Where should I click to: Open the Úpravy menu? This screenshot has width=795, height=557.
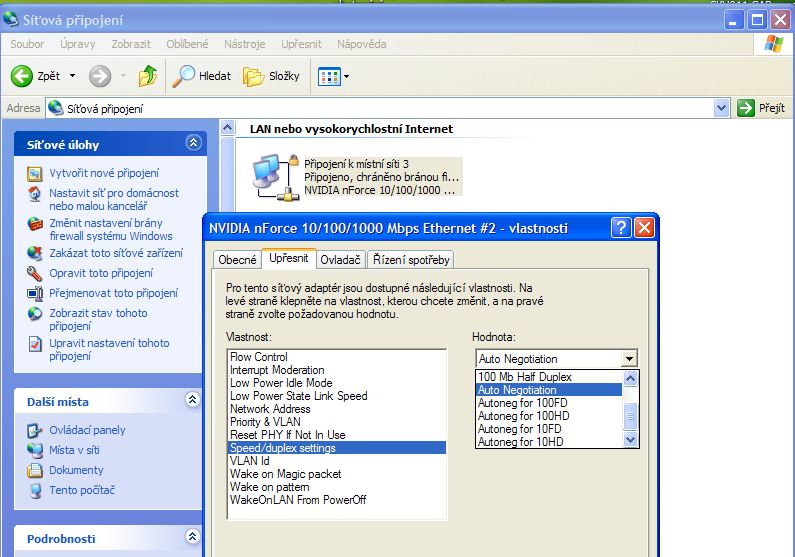click(x=78, y=44)
